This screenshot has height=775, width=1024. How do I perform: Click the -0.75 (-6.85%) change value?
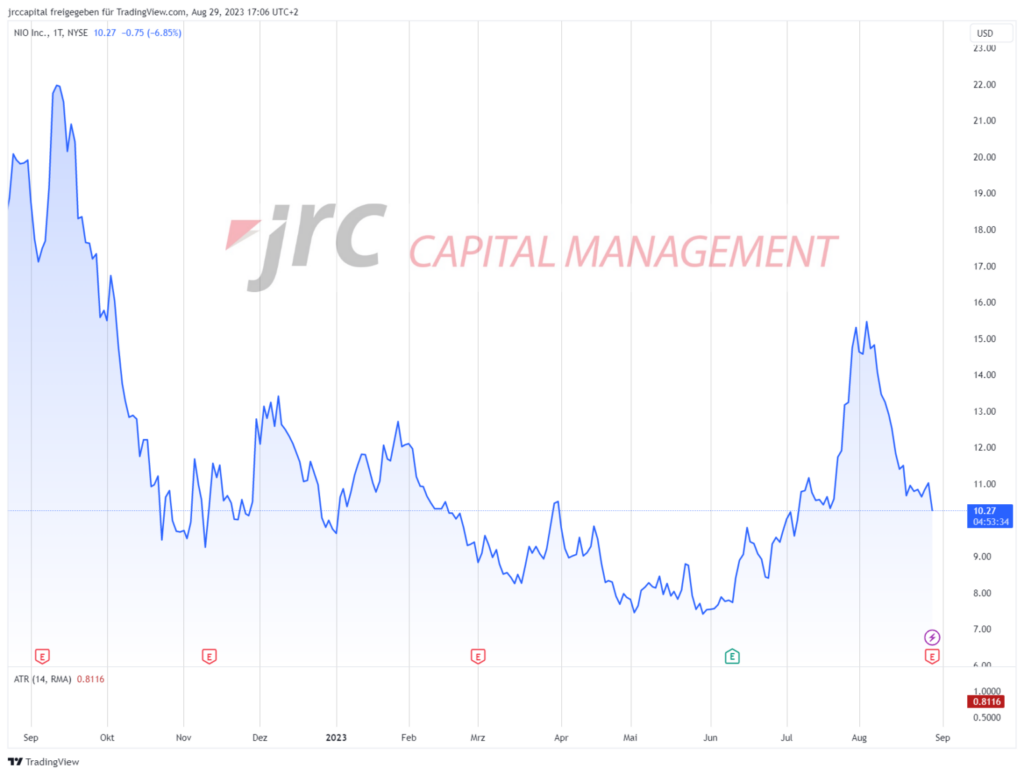click(152, 33)
